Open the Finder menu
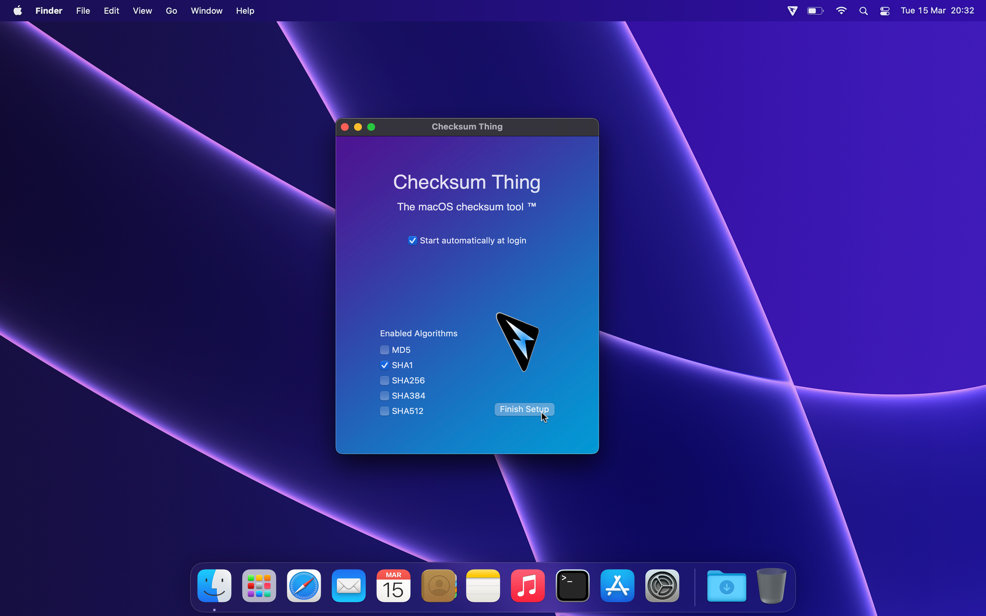 tap(49, 11)
